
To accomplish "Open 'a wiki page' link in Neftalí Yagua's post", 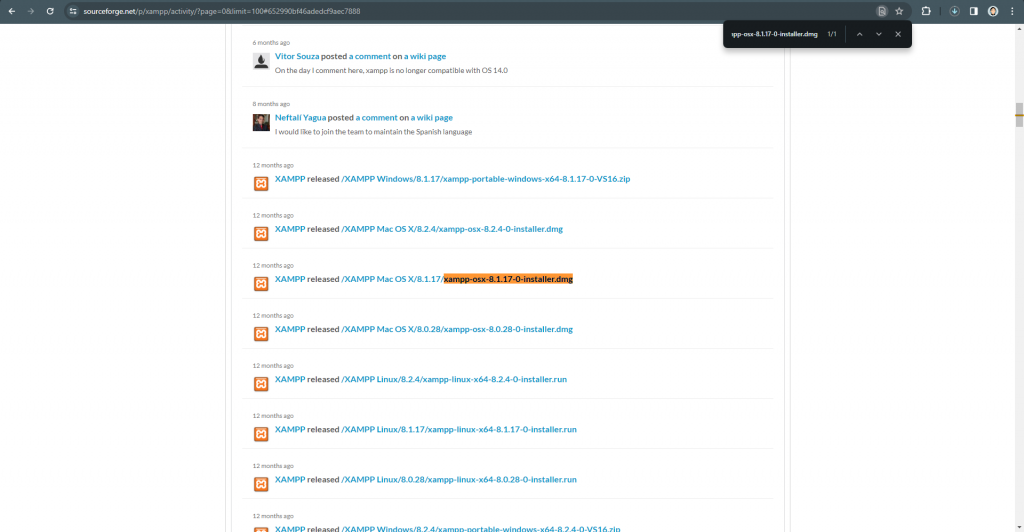I will pyautogui.click(x=432, y=117).
